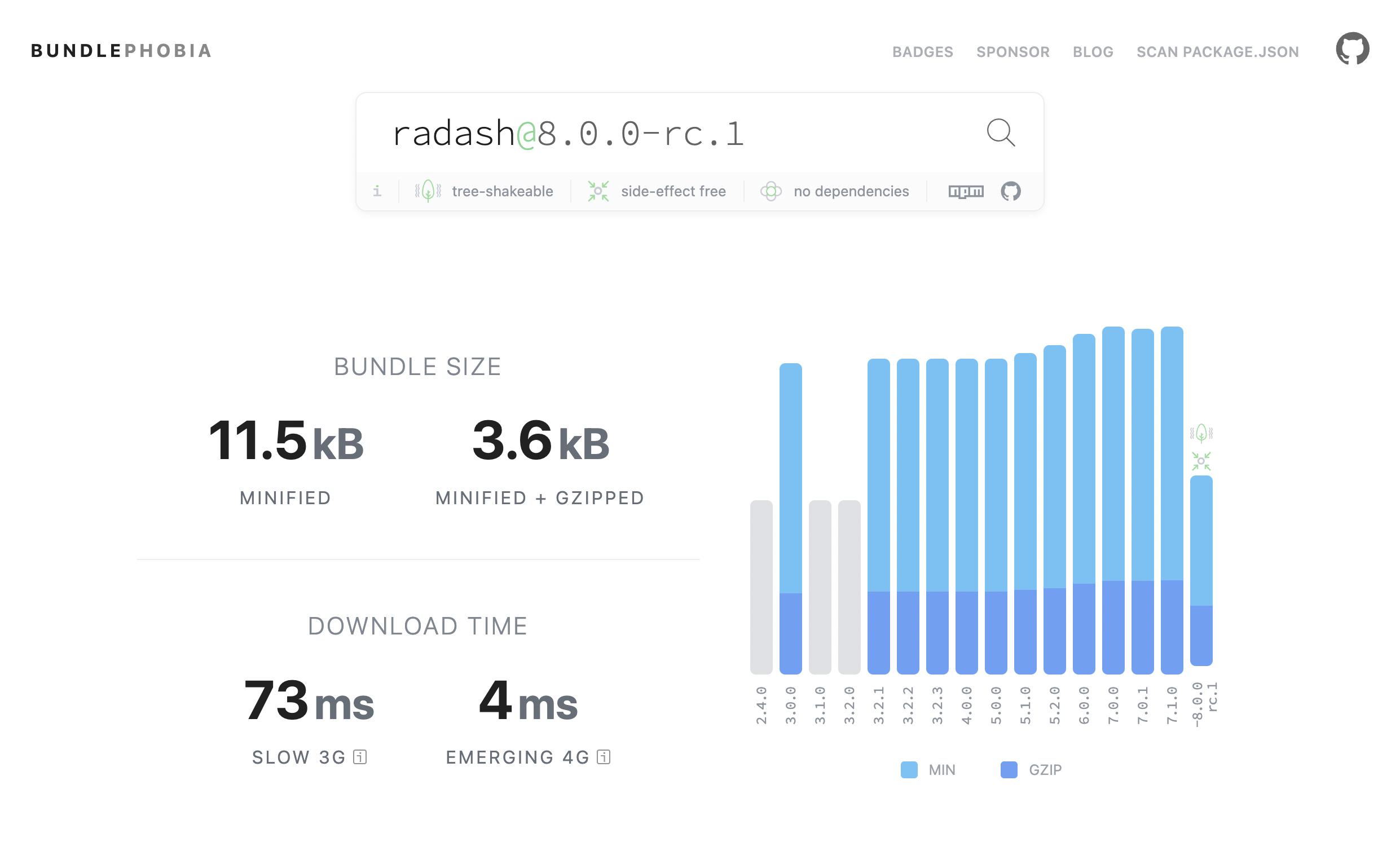The width and height of the screenshot is (1400, 855).
Task: Open Scan package.json link
Action: coord(1217,52)
